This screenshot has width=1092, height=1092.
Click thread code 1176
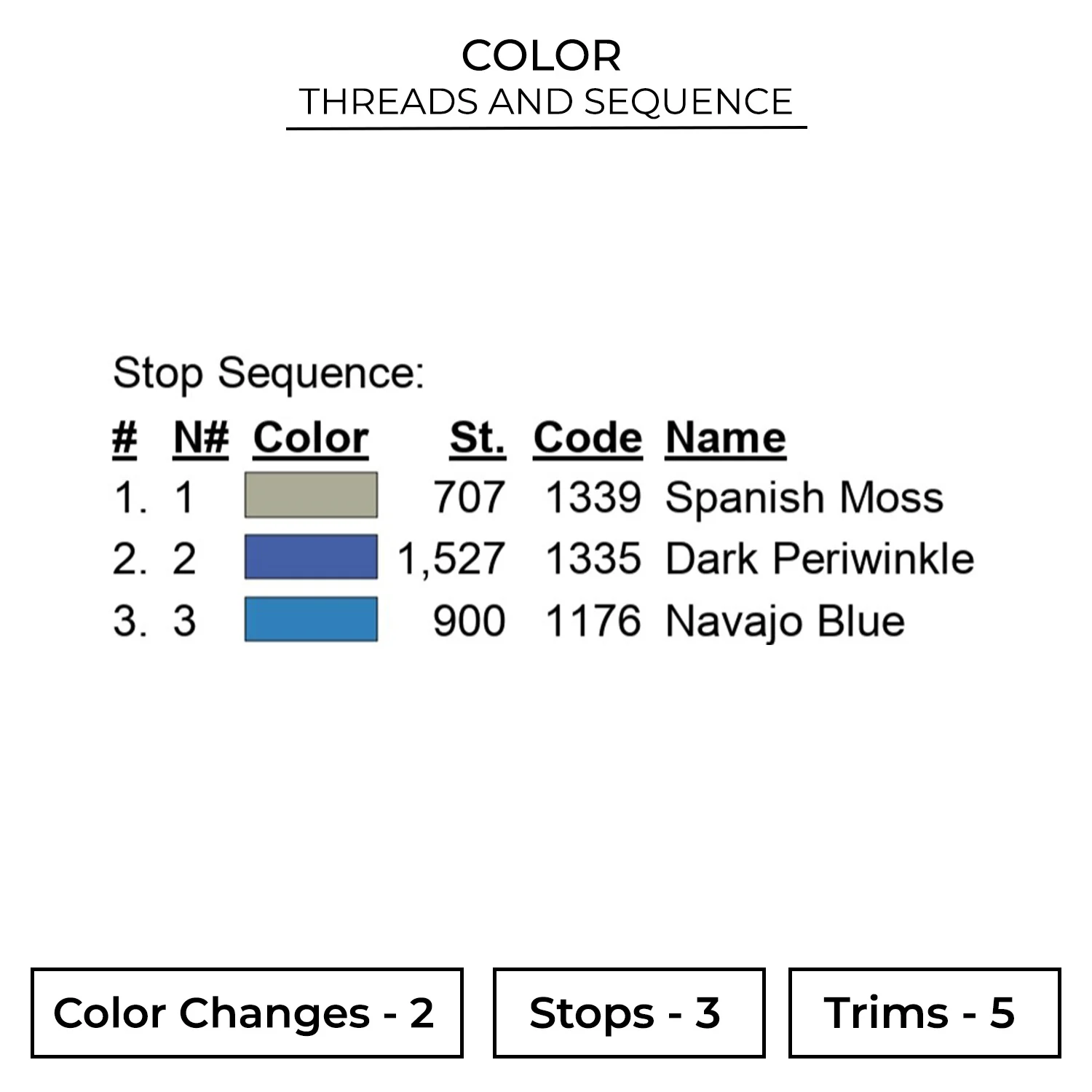593,622
